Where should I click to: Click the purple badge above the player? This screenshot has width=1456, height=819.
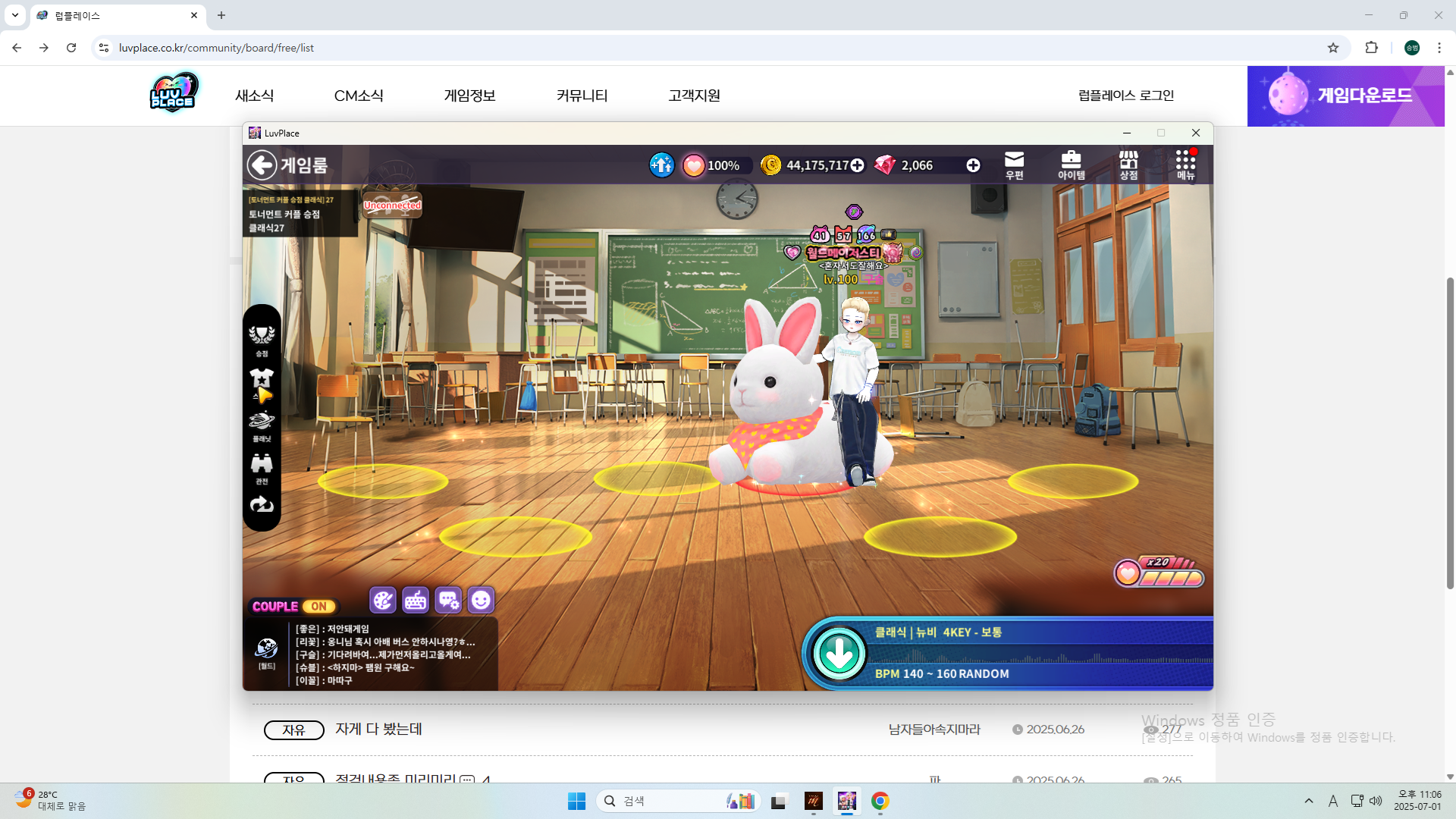coord(854,212)
